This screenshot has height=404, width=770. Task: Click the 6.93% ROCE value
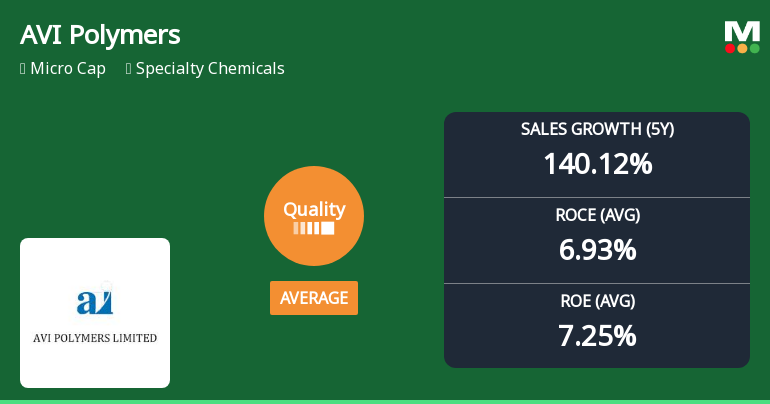(x=597, y=250)
